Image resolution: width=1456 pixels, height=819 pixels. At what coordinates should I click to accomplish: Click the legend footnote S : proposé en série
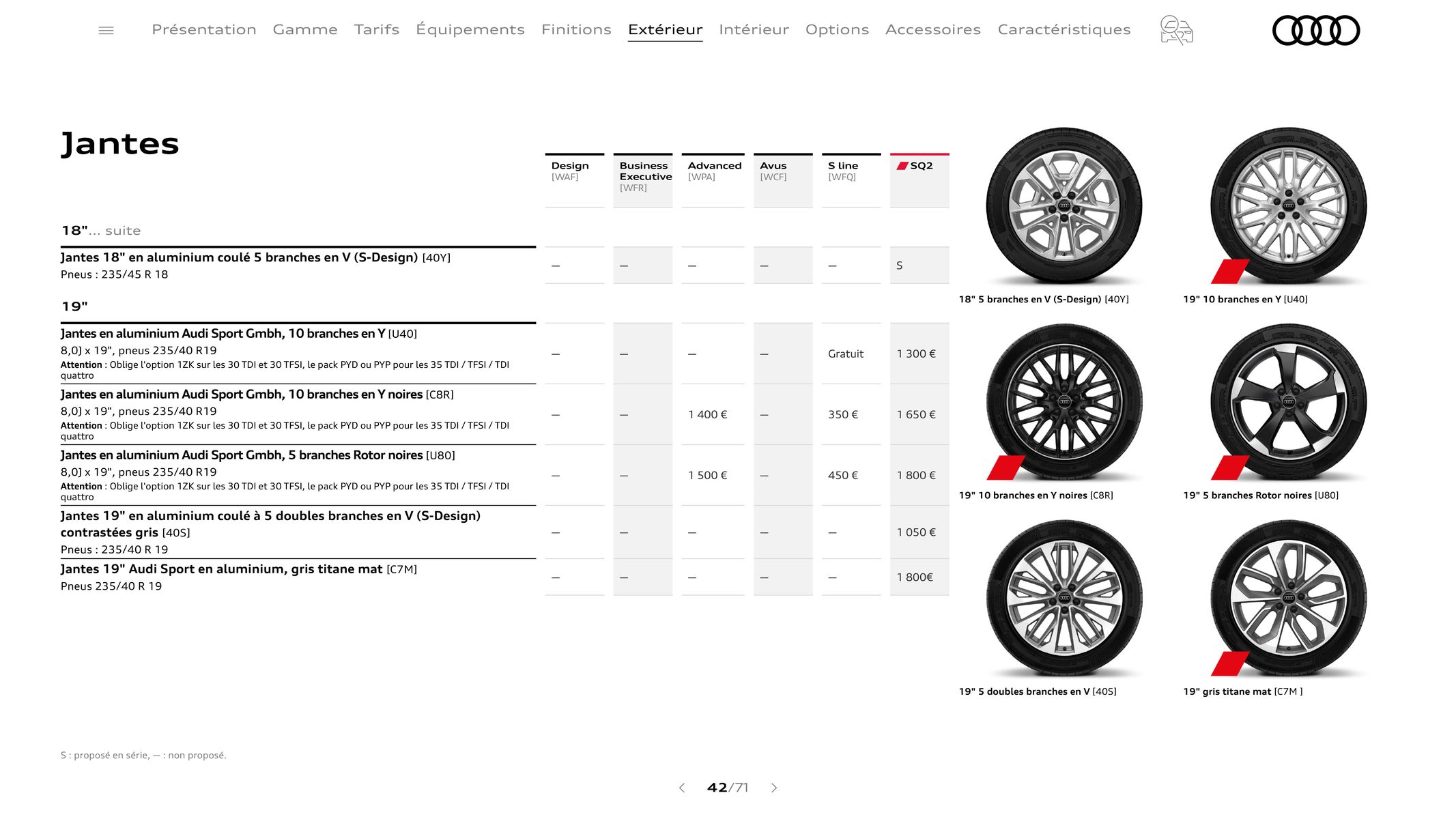[143, 756]
